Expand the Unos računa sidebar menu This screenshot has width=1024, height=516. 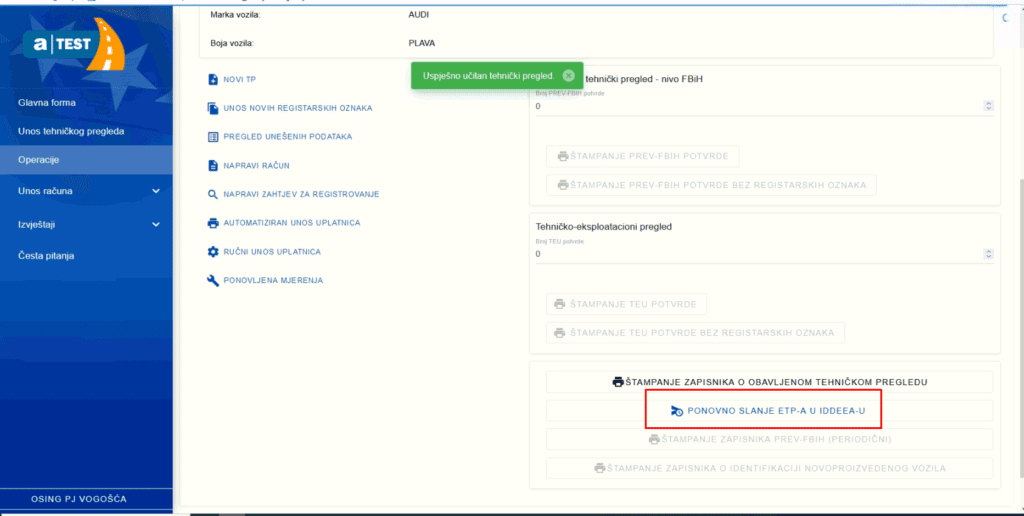tap(155, 191)
